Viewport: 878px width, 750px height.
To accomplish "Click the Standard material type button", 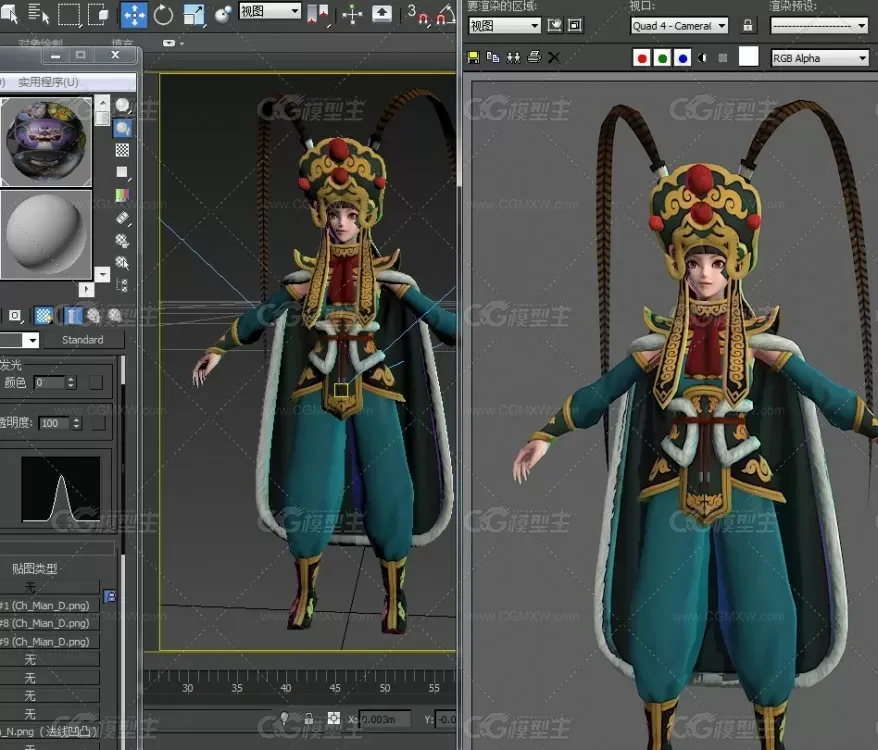I will [83, 340].
